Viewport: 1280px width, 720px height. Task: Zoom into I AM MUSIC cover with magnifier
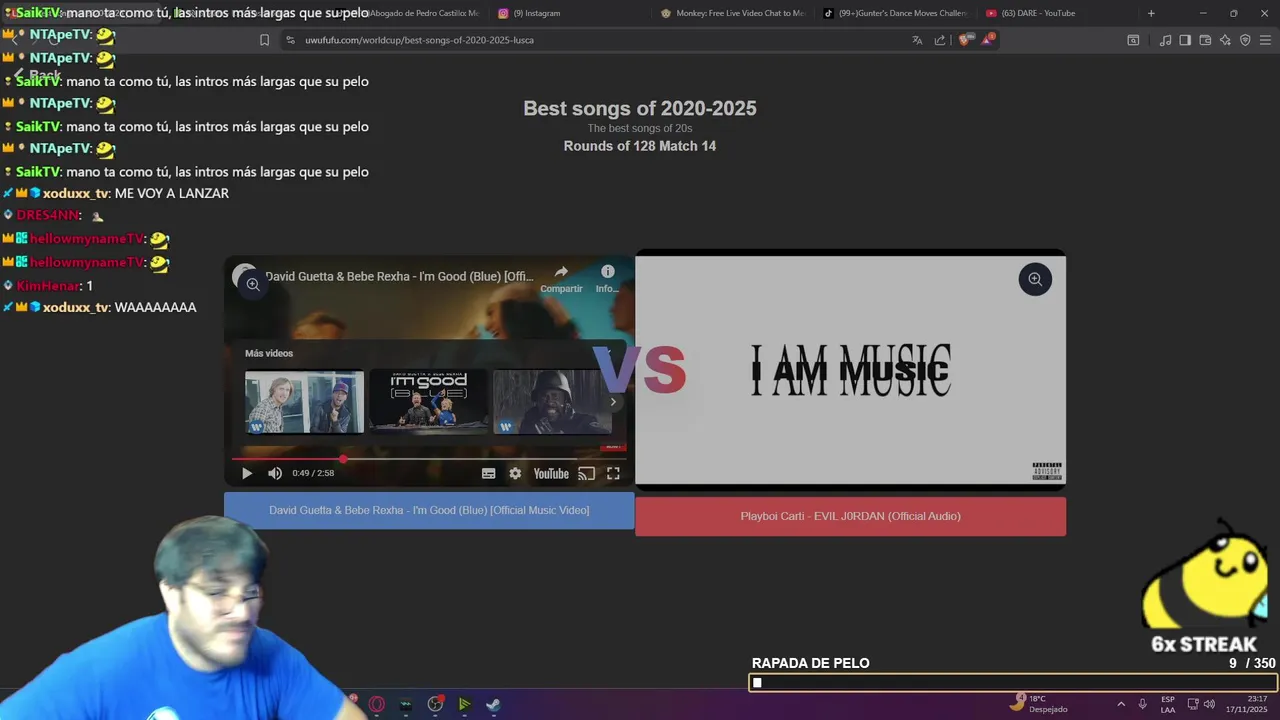click(x=1035, y=279)
